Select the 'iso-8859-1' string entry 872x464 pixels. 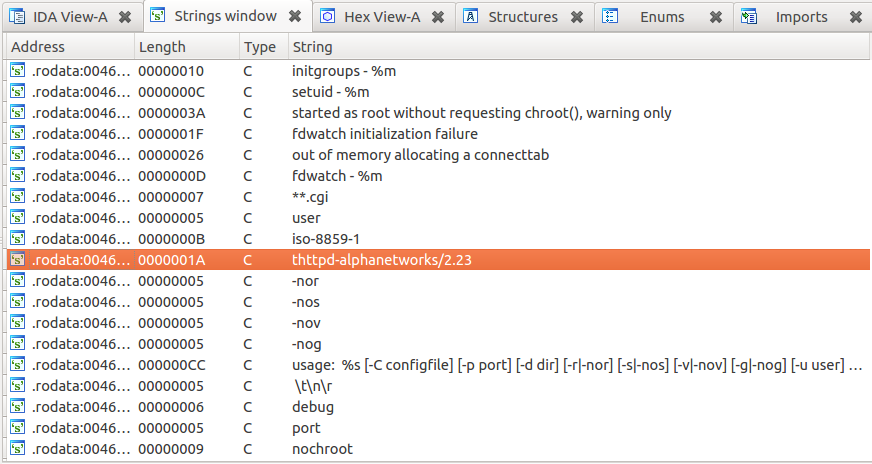pos(326,239)
